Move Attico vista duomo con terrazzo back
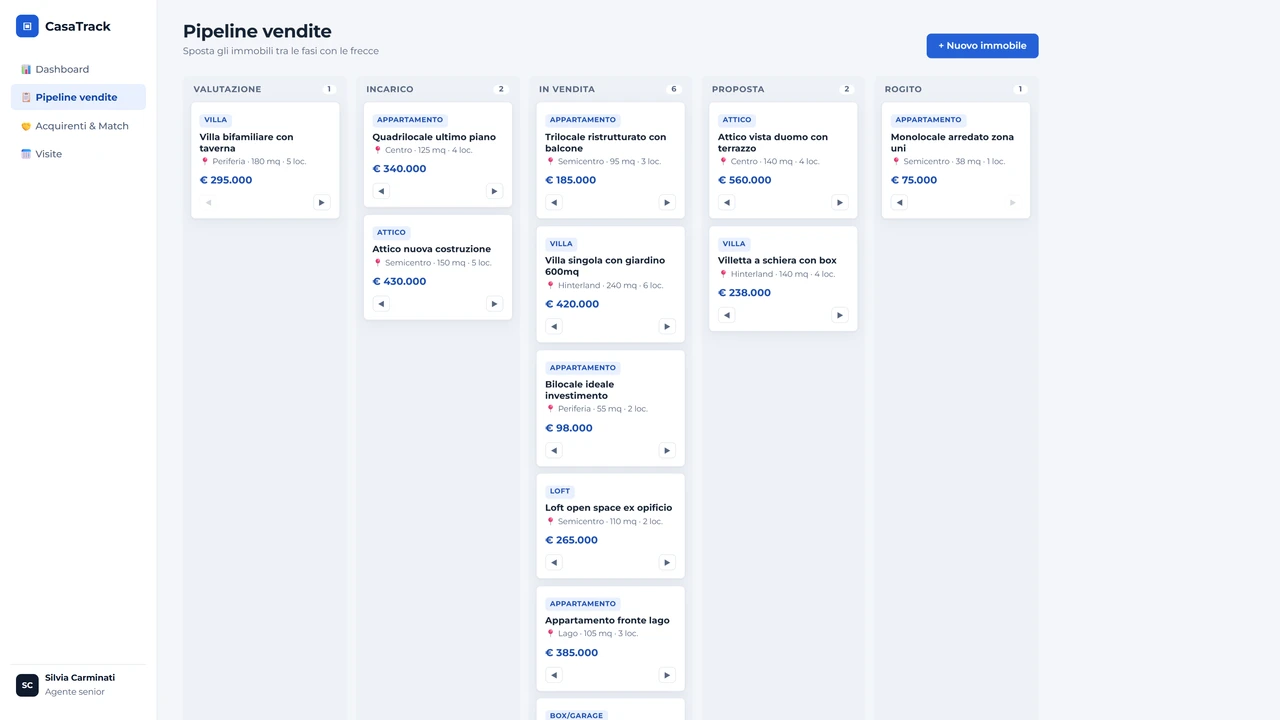Viewport: 1280px width, 720px height. (x=727, y=202)
